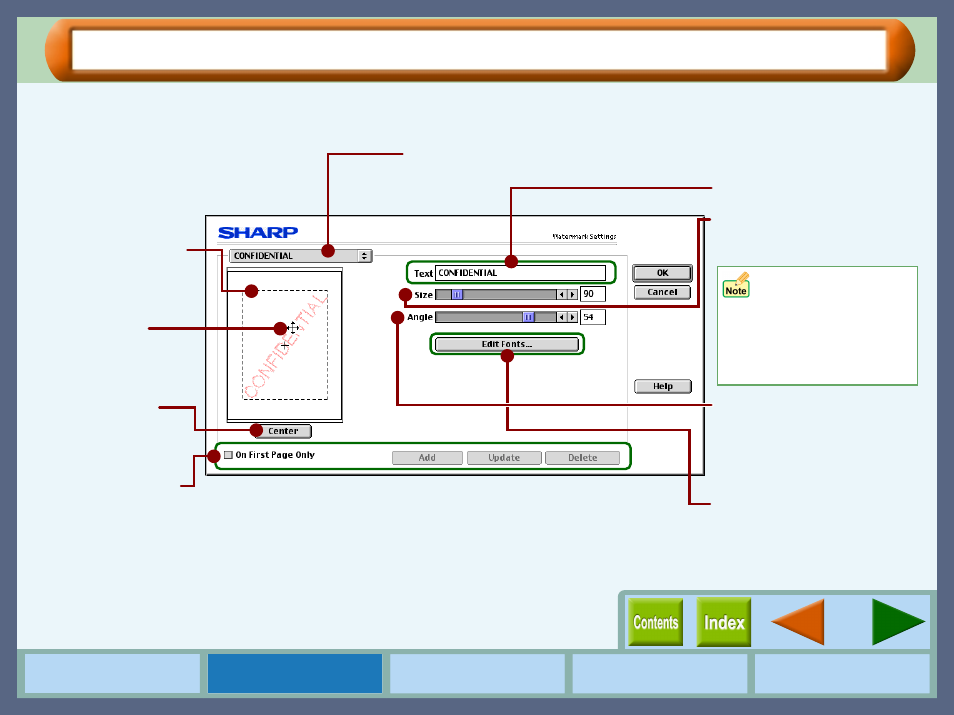The width and height of the screenshot is (954, 715).
Task: Click the OK button
Action: click(662, 273)
